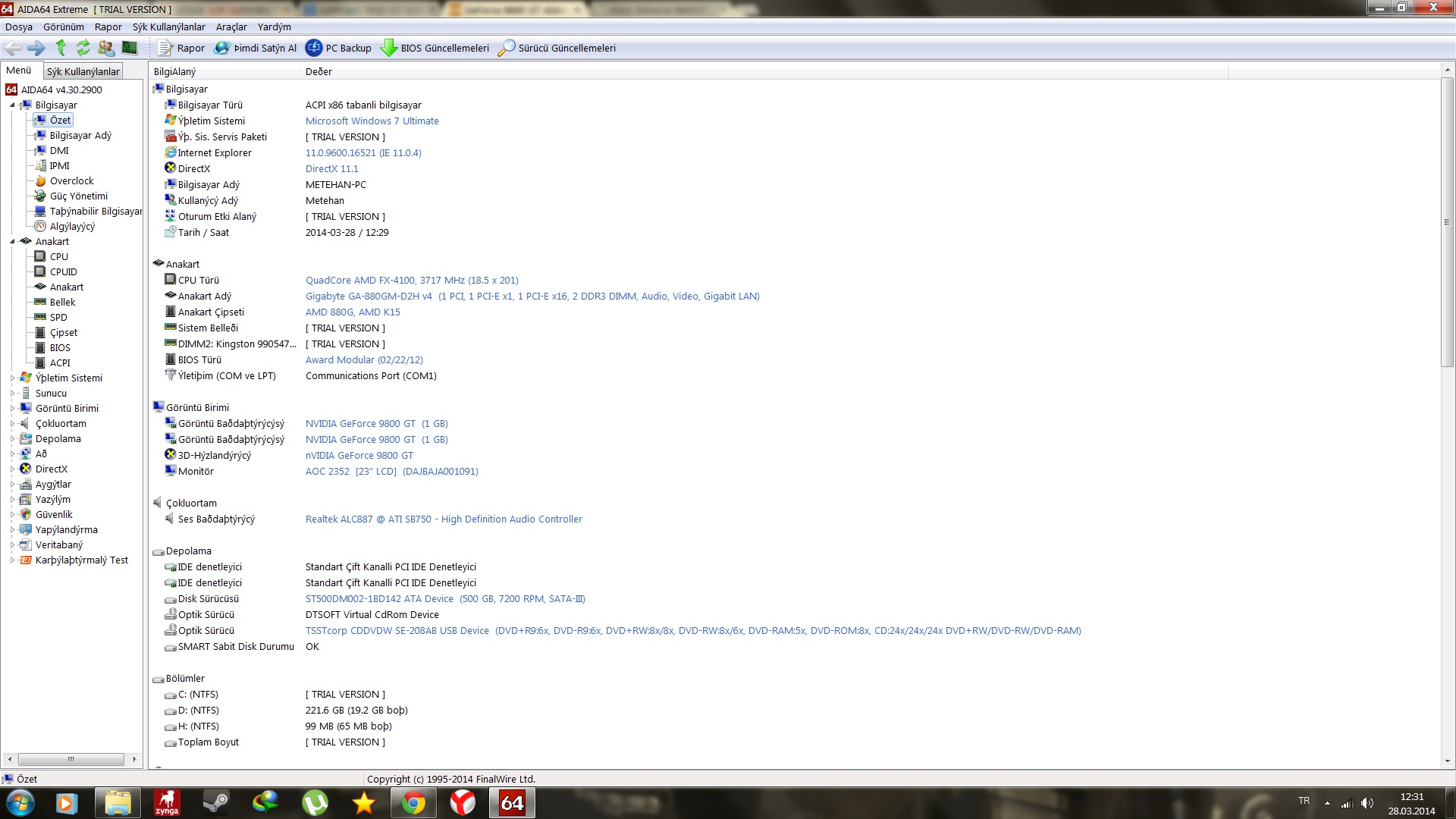Select Yazýlým in the tree
This screenshot has width=1456, height=819.
[x=53, y=499]
